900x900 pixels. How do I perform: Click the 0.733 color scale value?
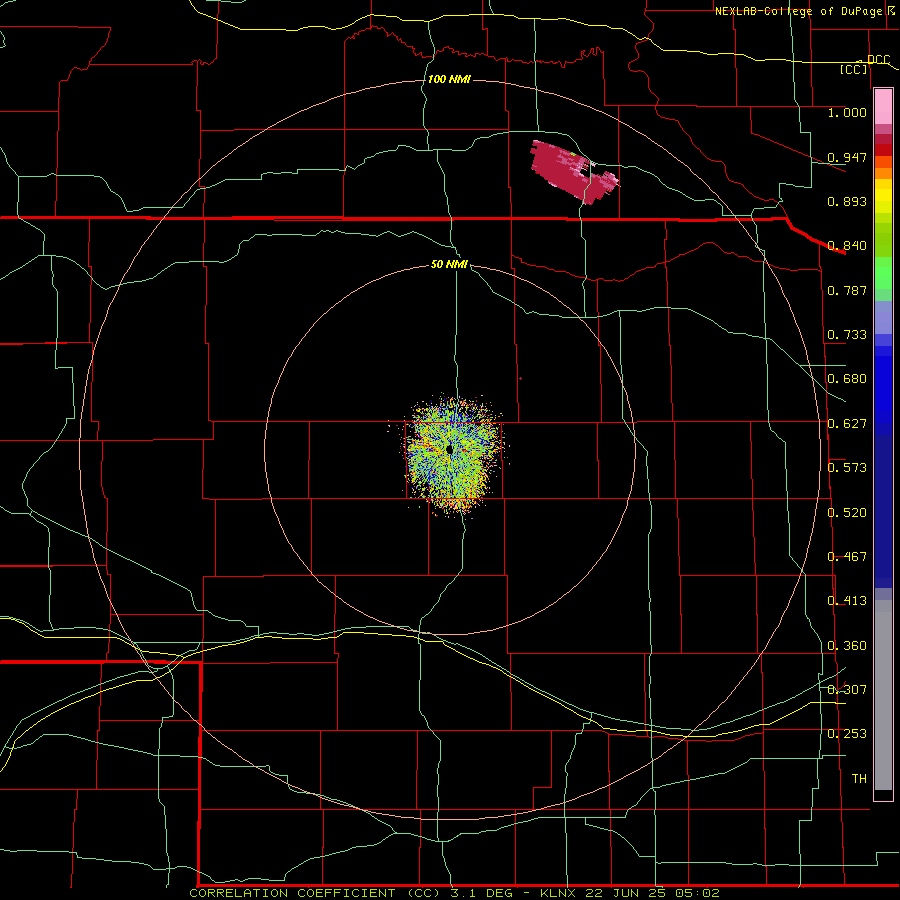point(847,335)
